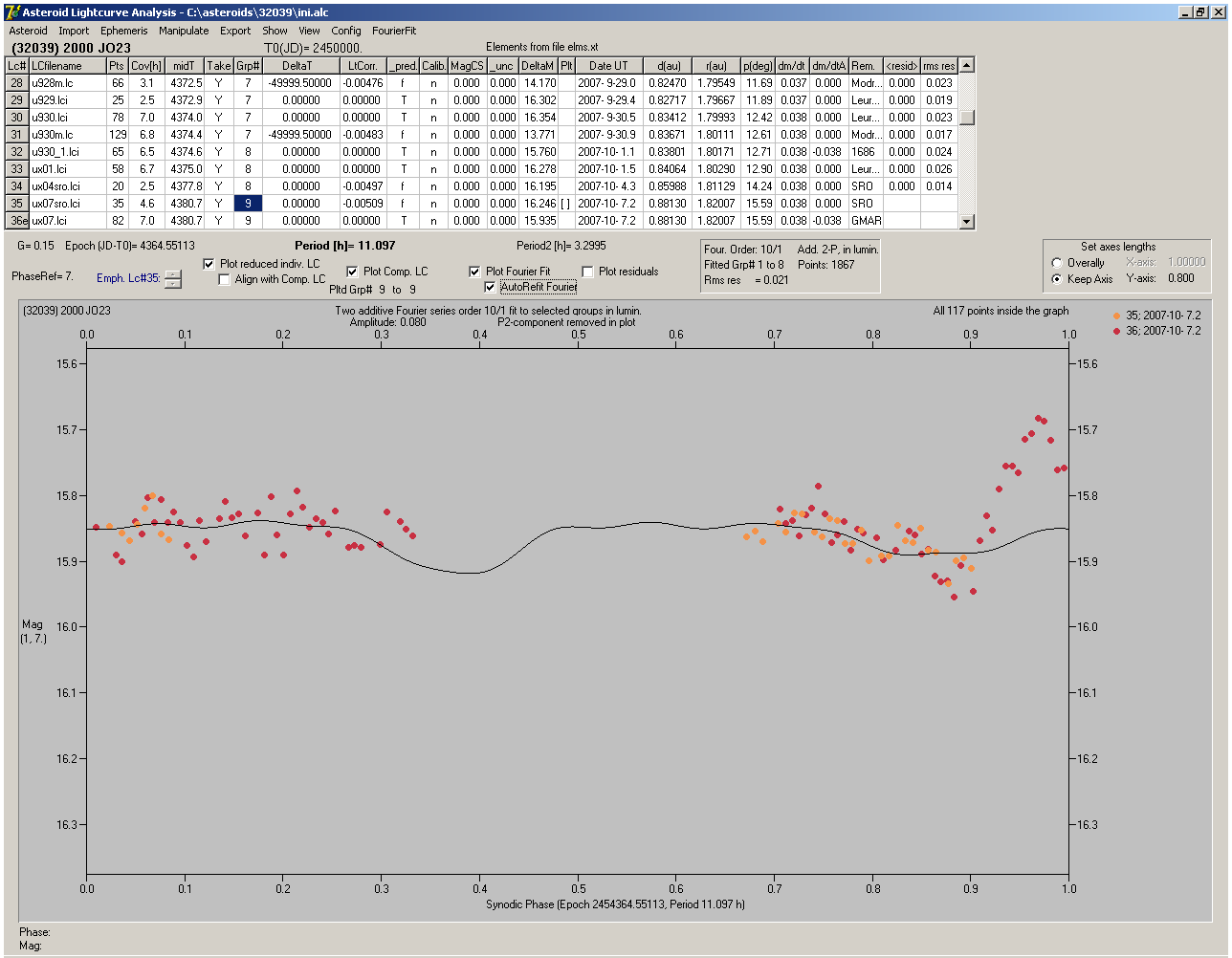Click the orange legend marker for 35; 2007-10- 7.2
This screenshot has width=1232, height=958.
coord(1117,315)
